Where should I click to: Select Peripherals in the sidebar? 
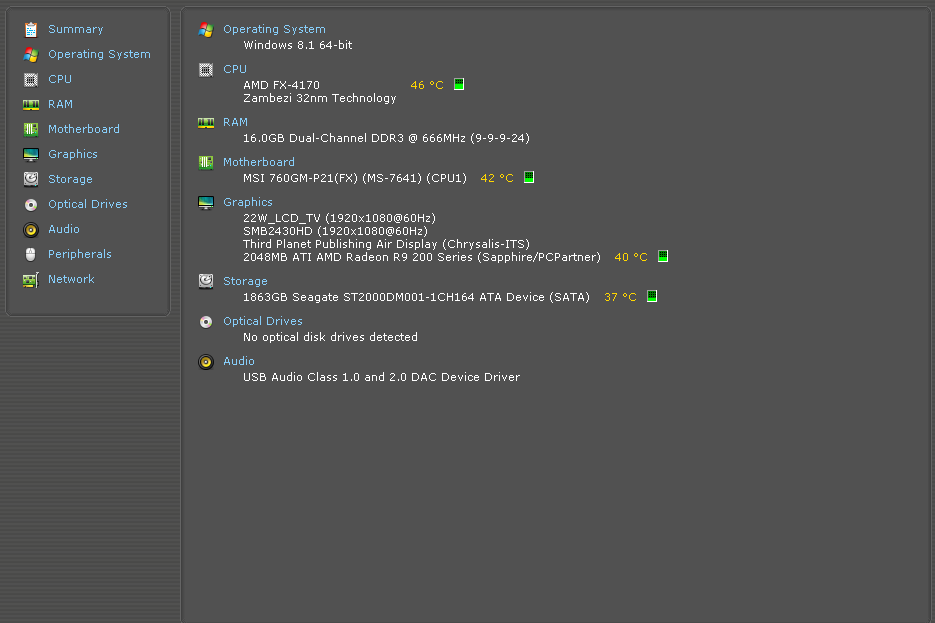click(80, 255)
